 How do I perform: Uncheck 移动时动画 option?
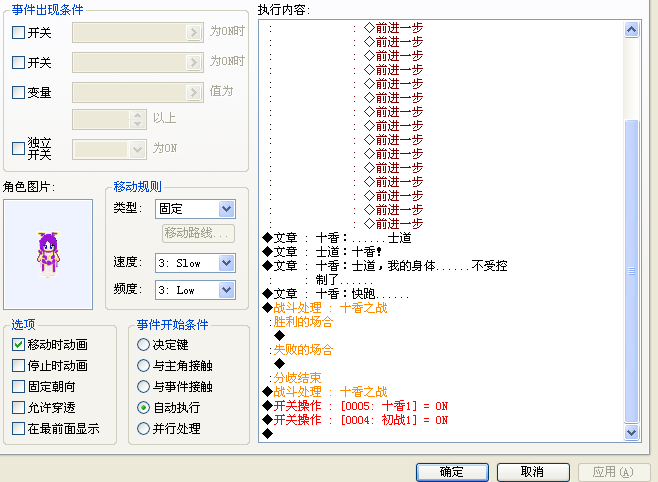point(18,344)
